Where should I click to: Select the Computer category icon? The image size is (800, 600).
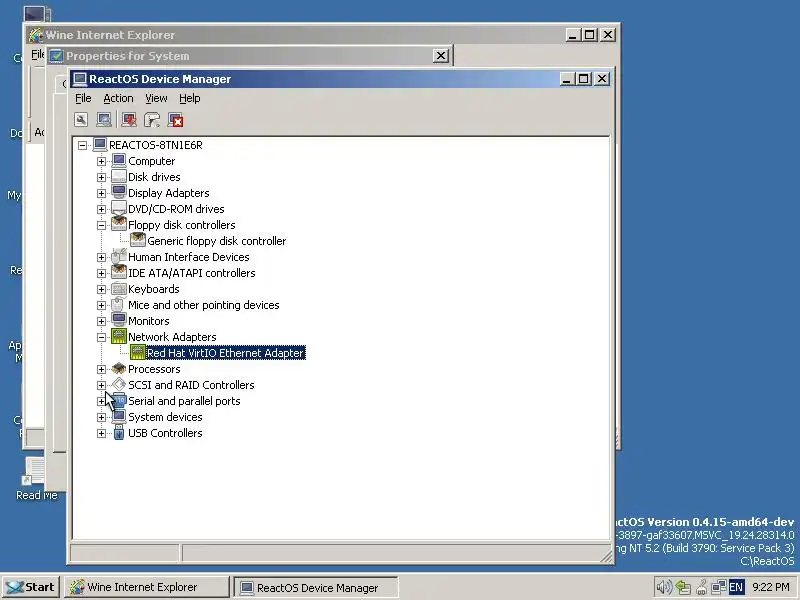coord(118,161)
